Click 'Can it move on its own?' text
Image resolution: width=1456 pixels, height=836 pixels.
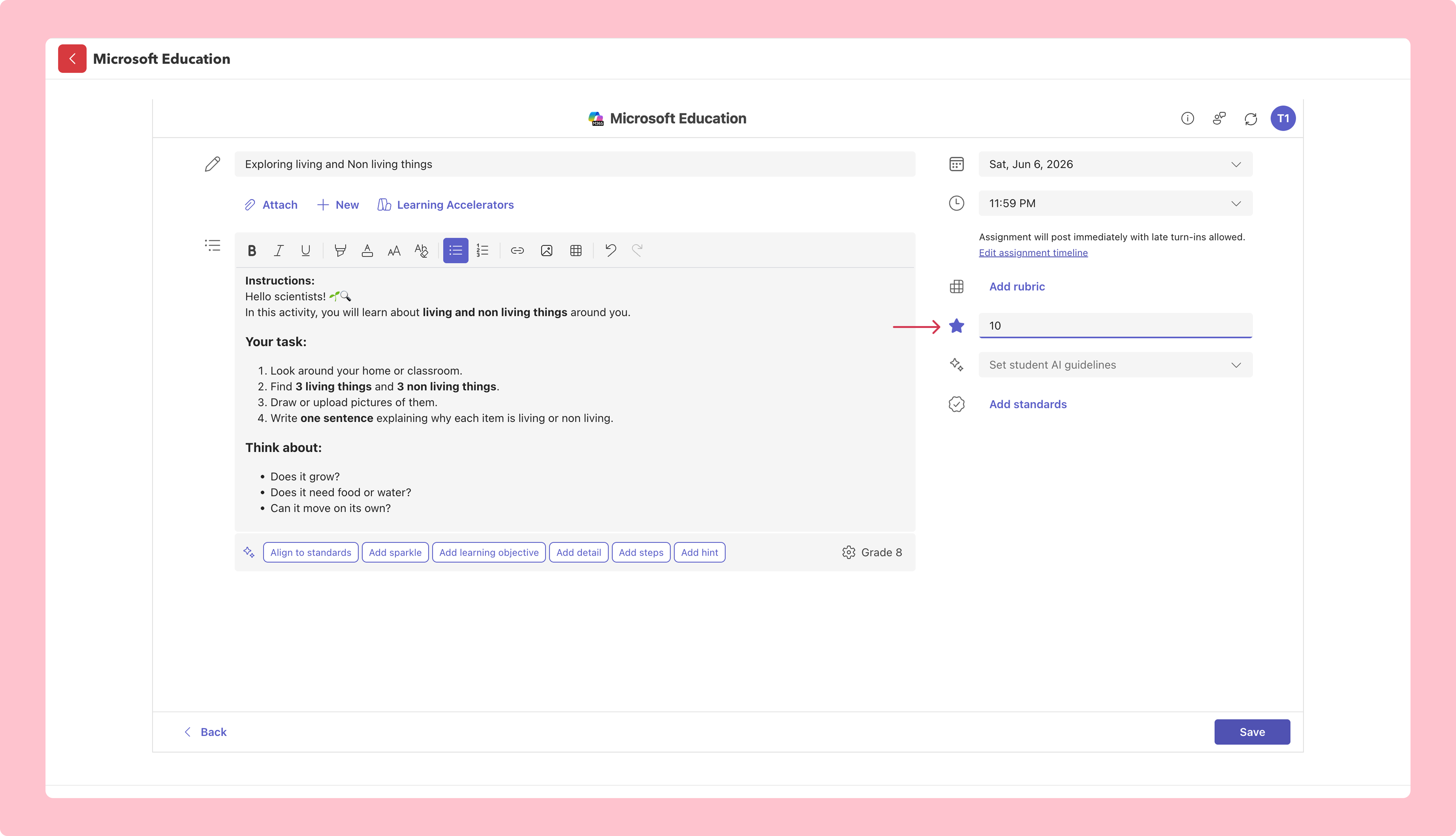tap(330, 508)
